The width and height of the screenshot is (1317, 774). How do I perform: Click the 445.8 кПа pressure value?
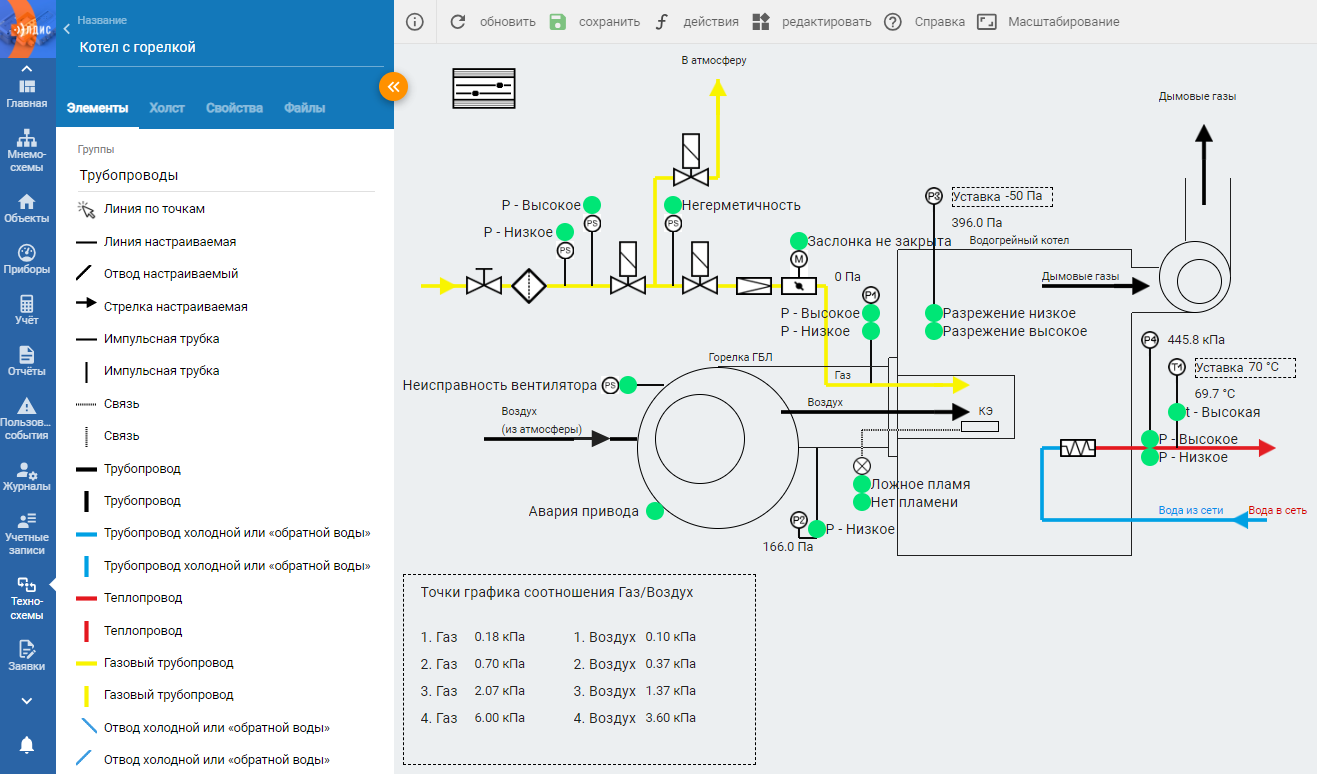coord(1195,339)
